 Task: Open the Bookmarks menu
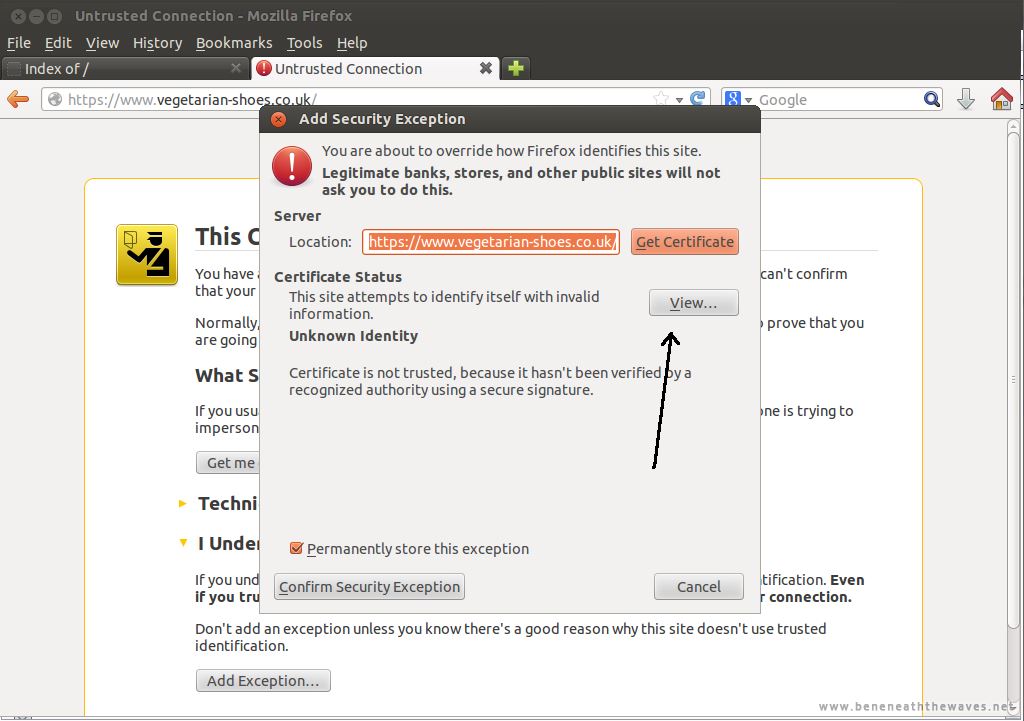coord(234,43)
